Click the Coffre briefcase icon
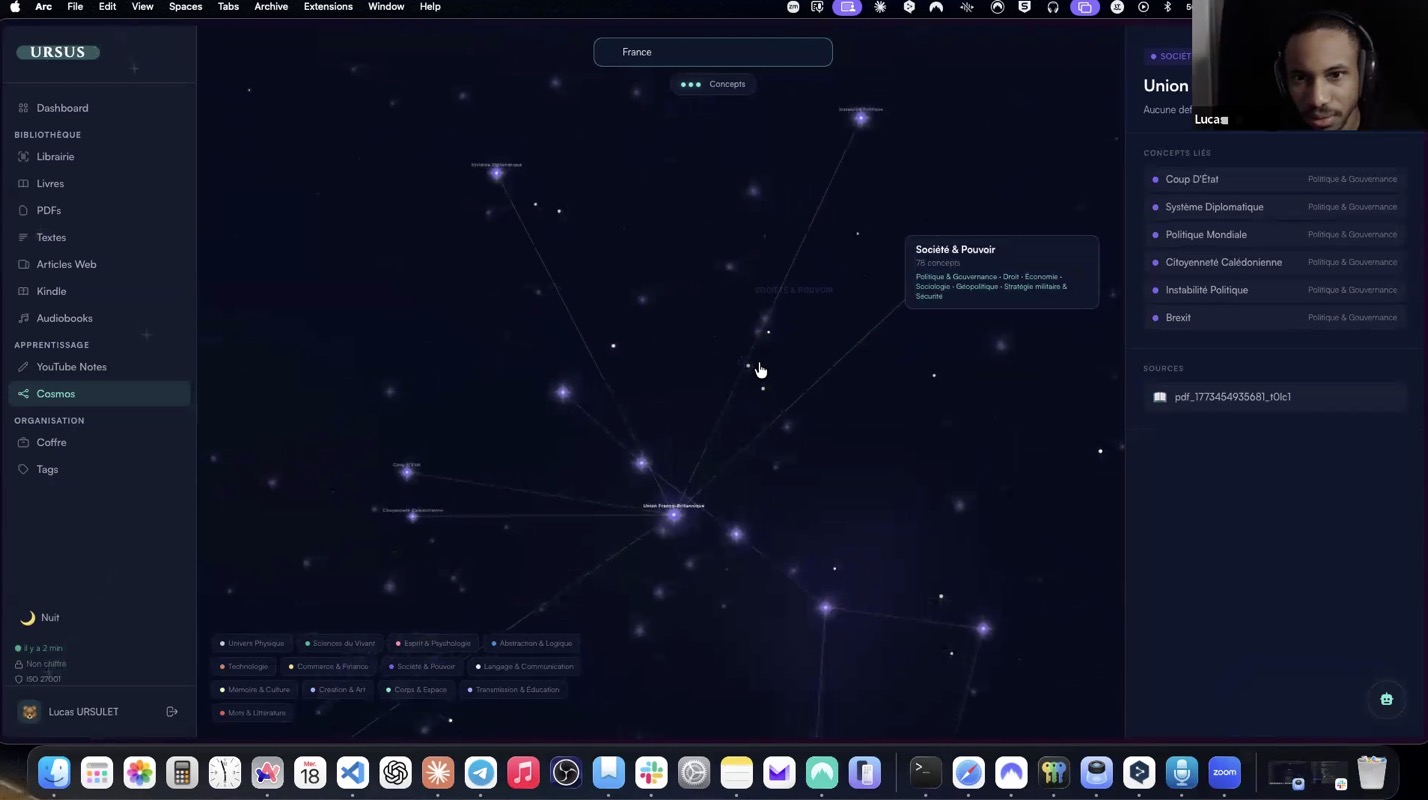 [x=23, y=442]
